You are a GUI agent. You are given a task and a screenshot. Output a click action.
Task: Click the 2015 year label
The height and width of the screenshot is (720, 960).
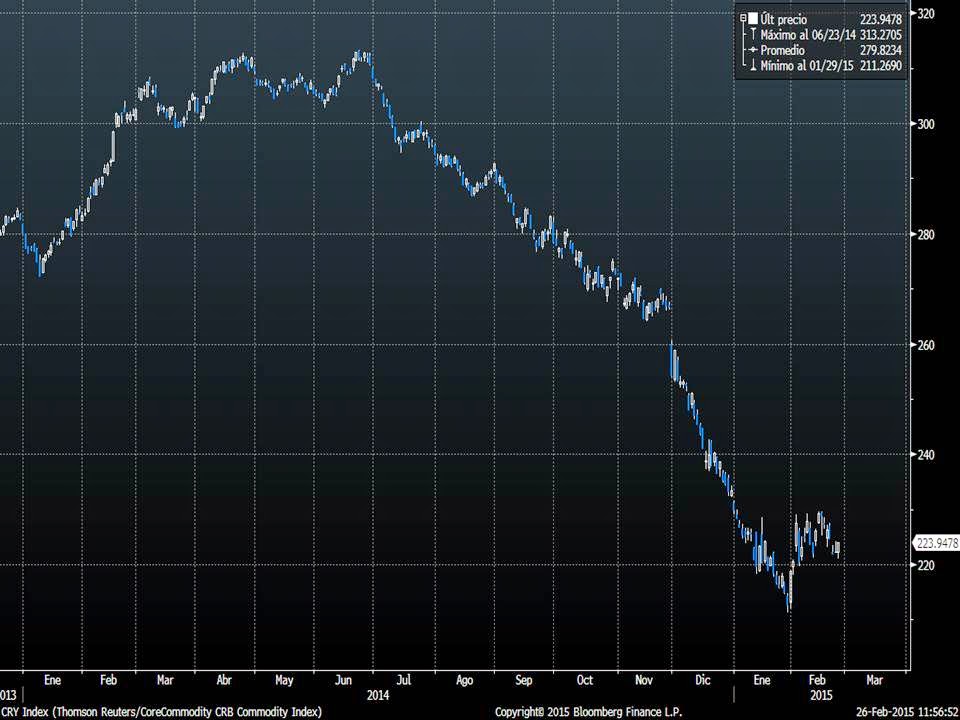pyautogui.click(x=821, y=696)
